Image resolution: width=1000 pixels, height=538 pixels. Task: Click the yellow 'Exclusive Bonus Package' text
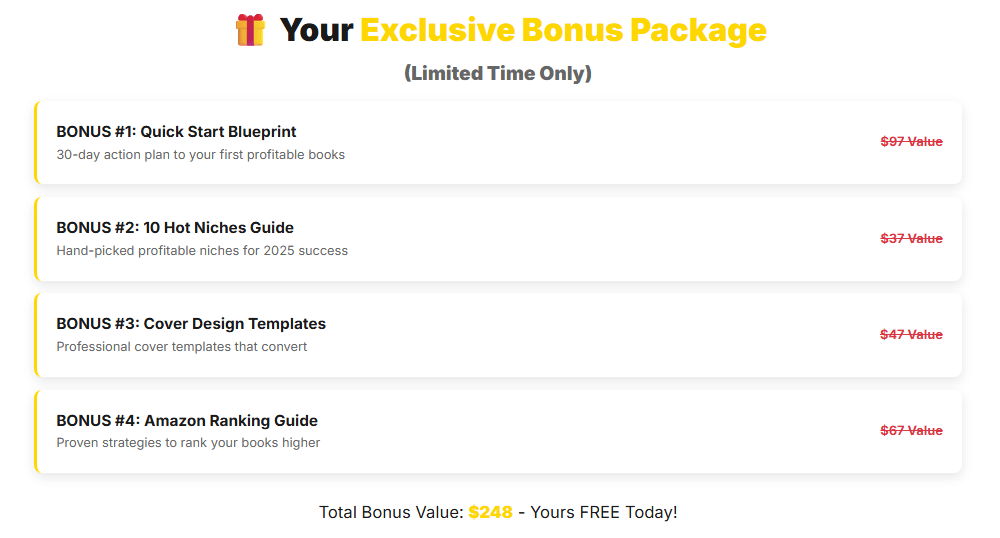coord(563,30)
